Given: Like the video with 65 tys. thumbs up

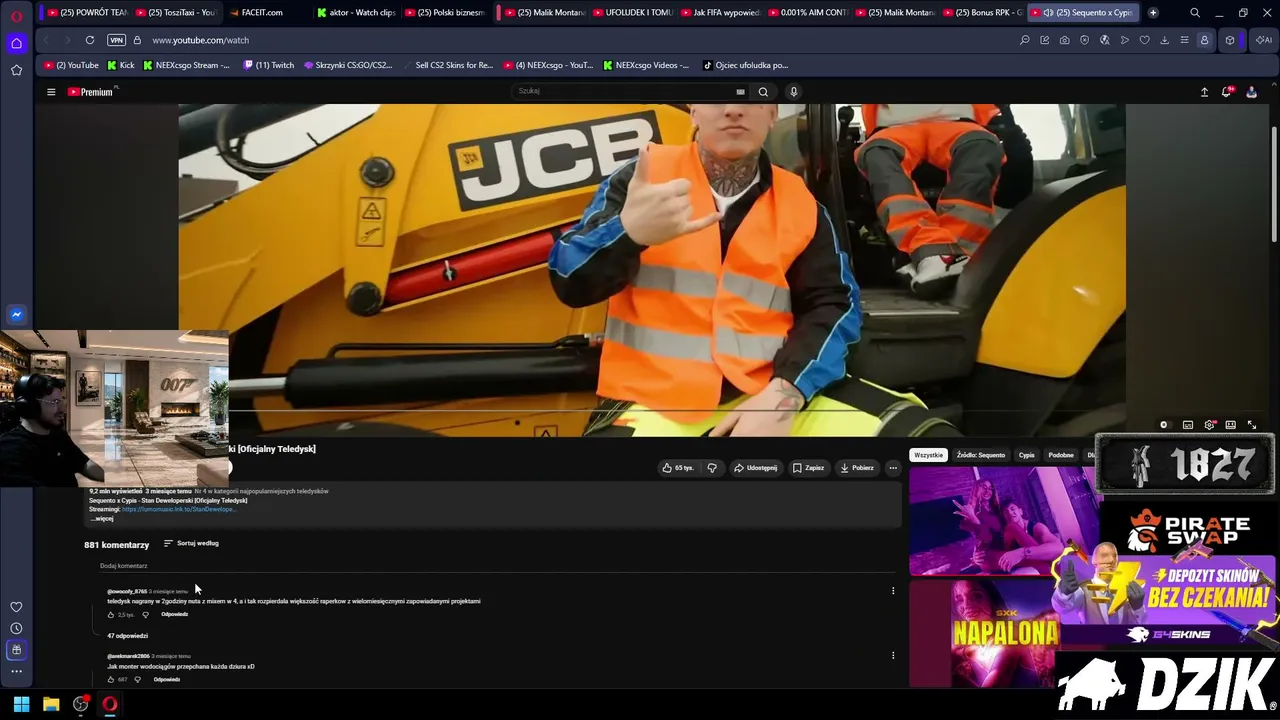Looking at the screenshot, I should point(678,468).
